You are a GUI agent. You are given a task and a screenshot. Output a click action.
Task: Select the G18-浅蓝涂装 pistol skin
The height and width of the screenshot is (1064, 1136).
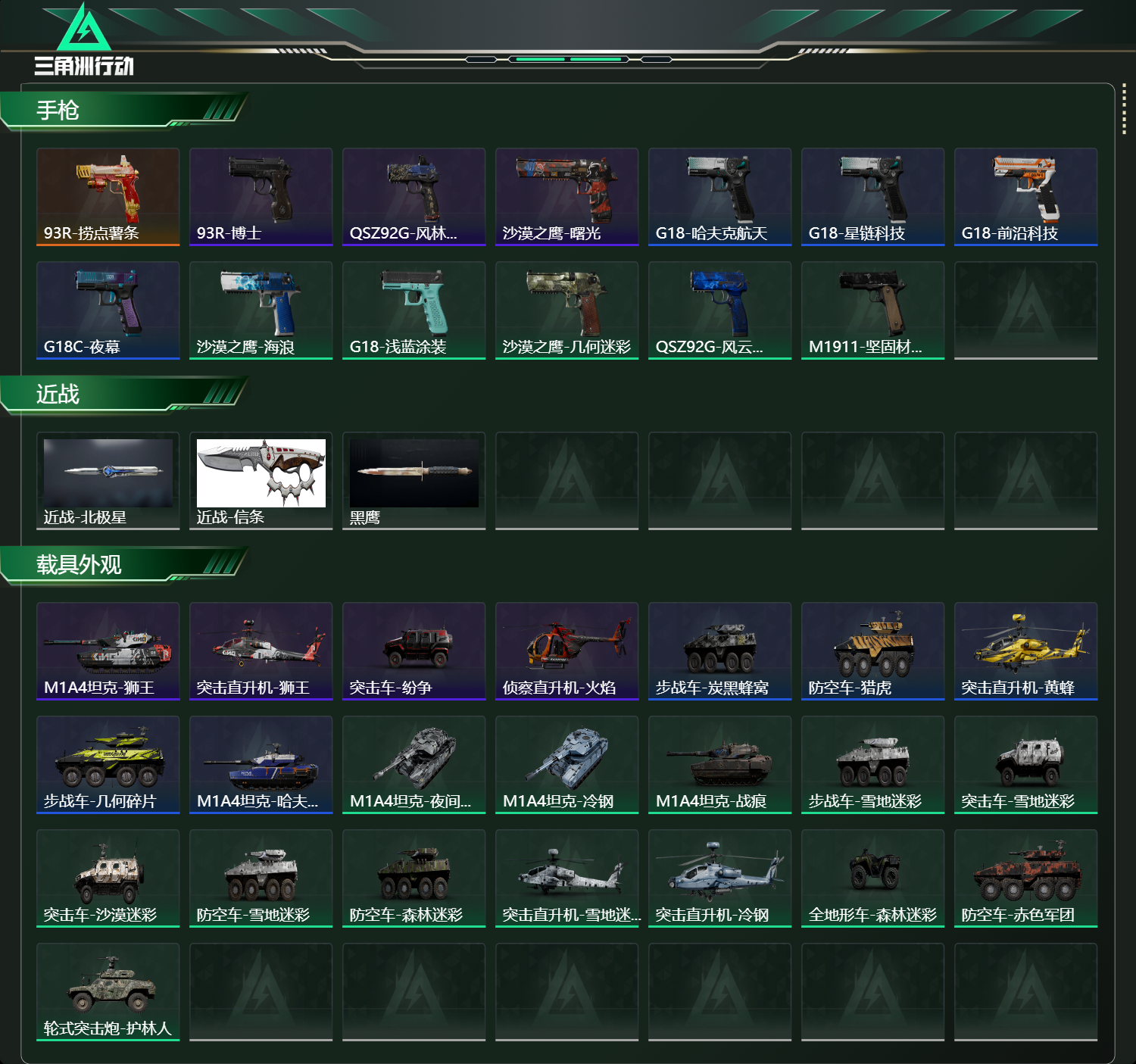(x=414, y=310)
